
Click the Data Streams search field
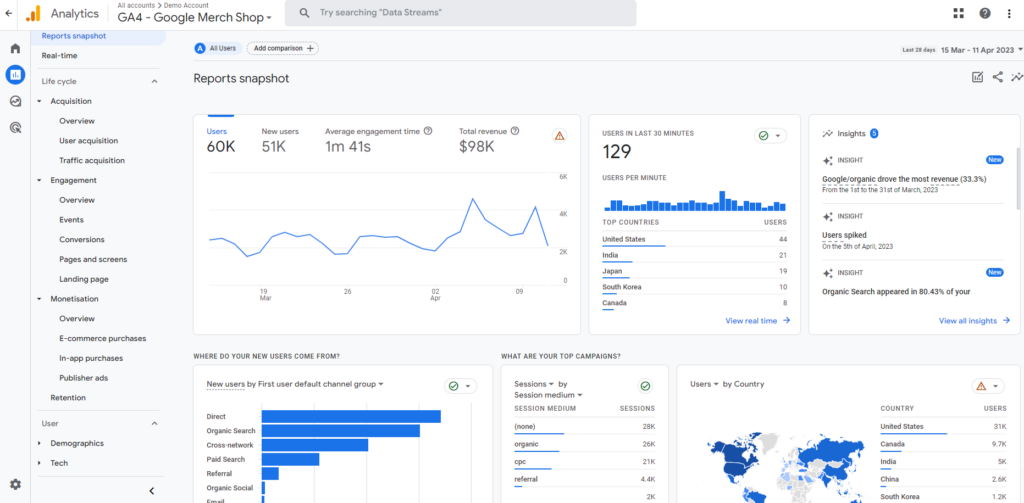[460, 13]
